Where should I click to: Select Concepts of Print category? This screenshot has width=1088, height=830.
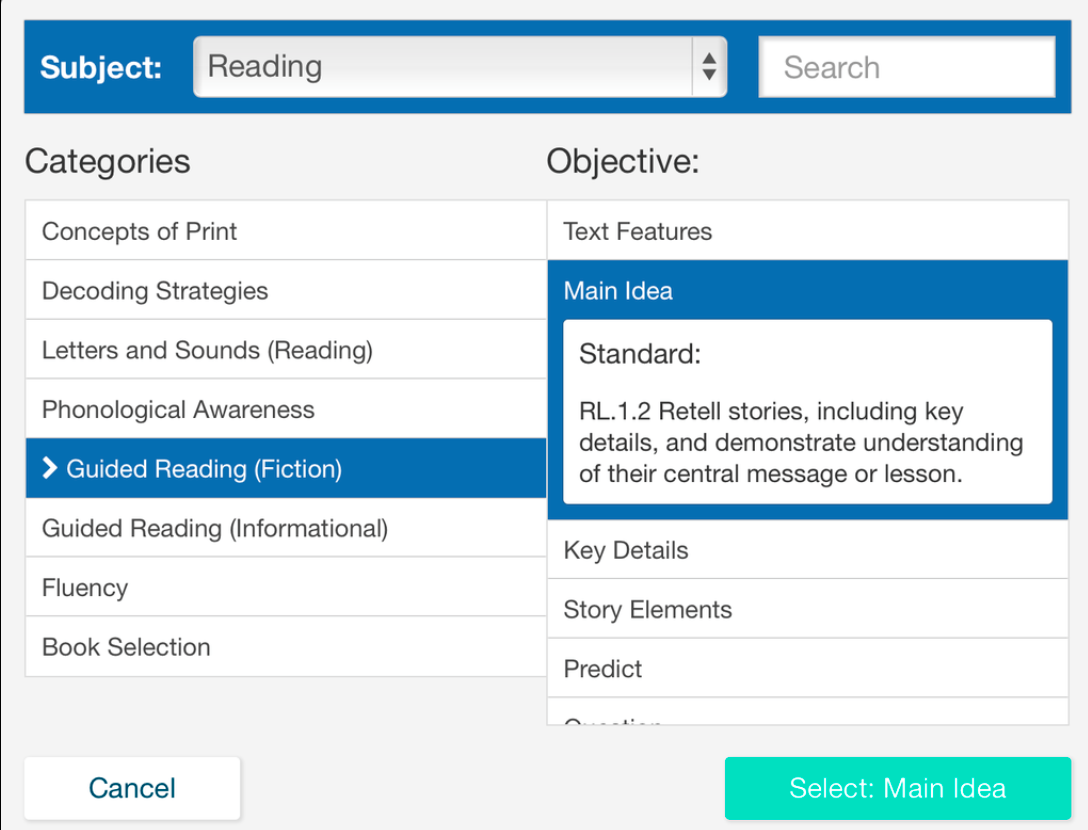click(285, 231)
